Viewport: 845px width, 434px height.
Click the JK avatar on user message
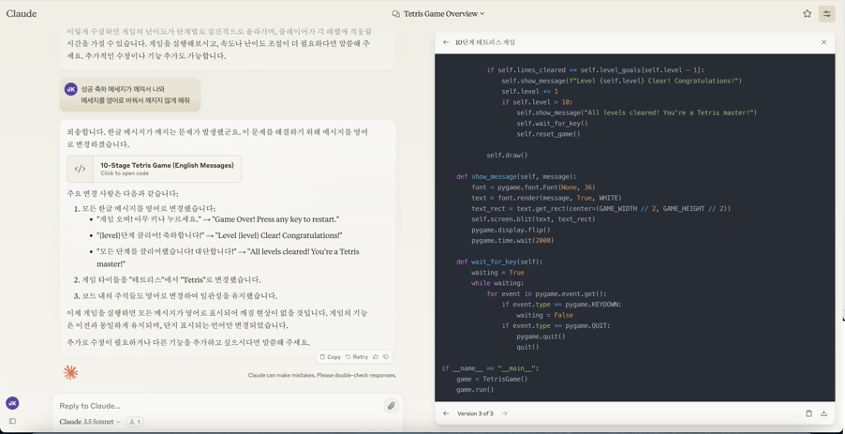(x=71, y=89)
